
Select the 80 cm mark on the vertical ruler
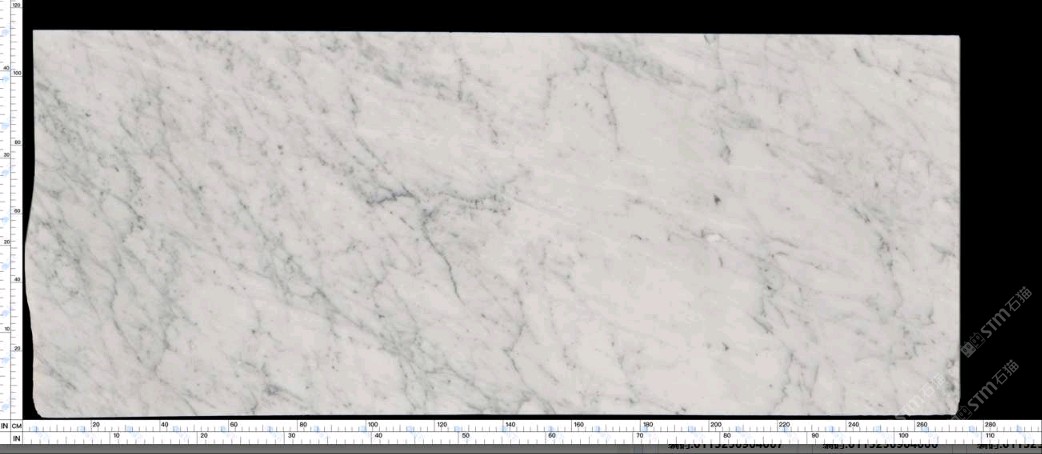17,142
